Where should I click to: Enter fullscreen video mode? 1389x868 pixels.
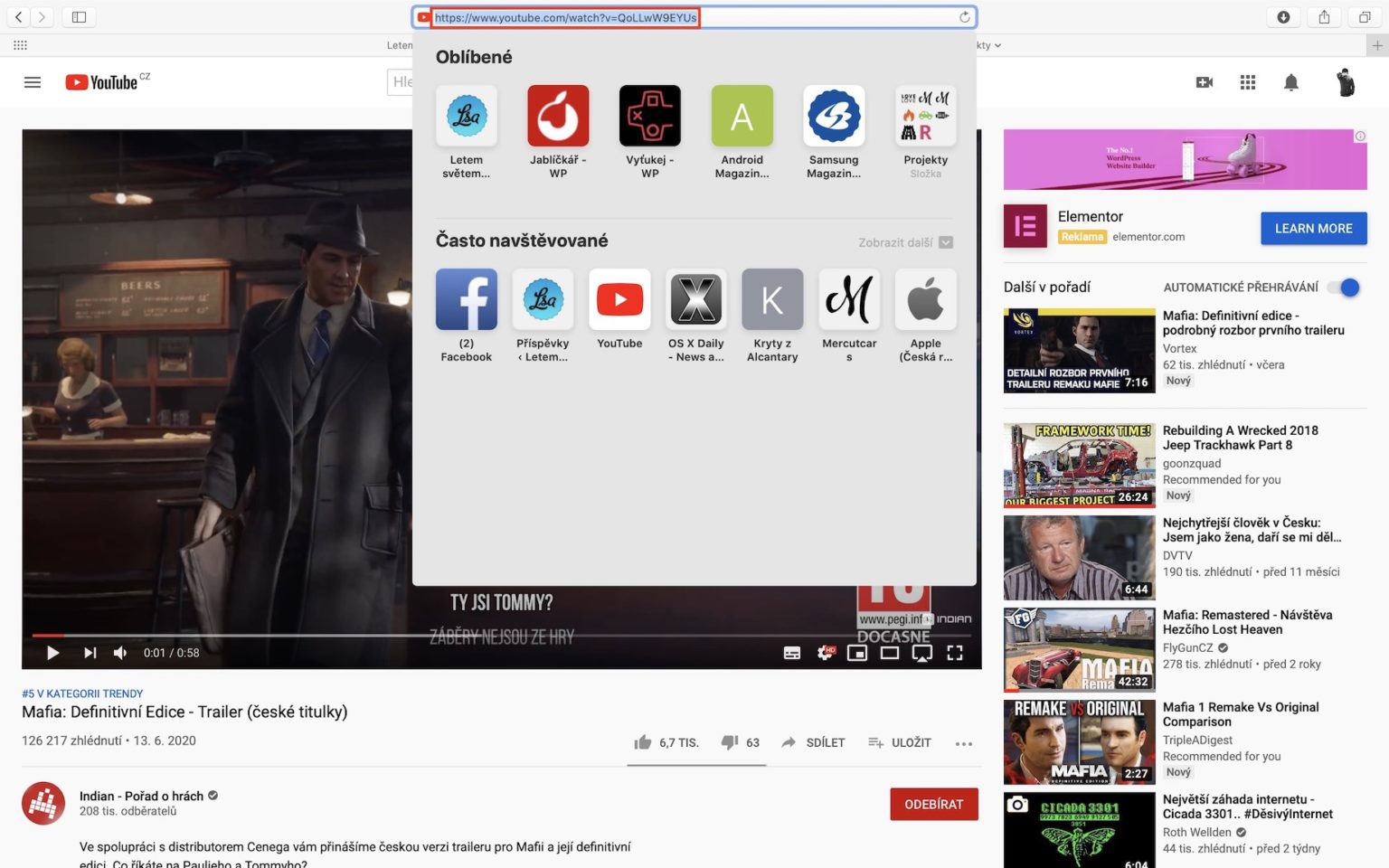tap(955, 653)
